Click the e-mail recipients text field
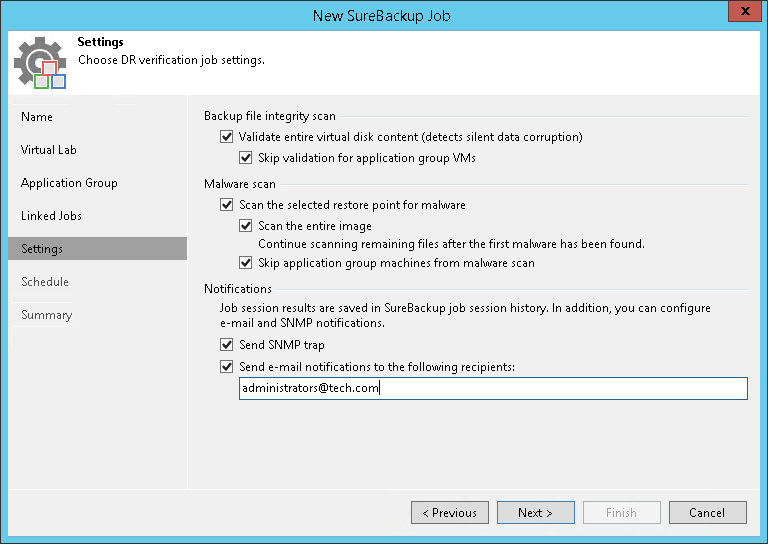The image size is (768, 544). (x=492, y=389)
